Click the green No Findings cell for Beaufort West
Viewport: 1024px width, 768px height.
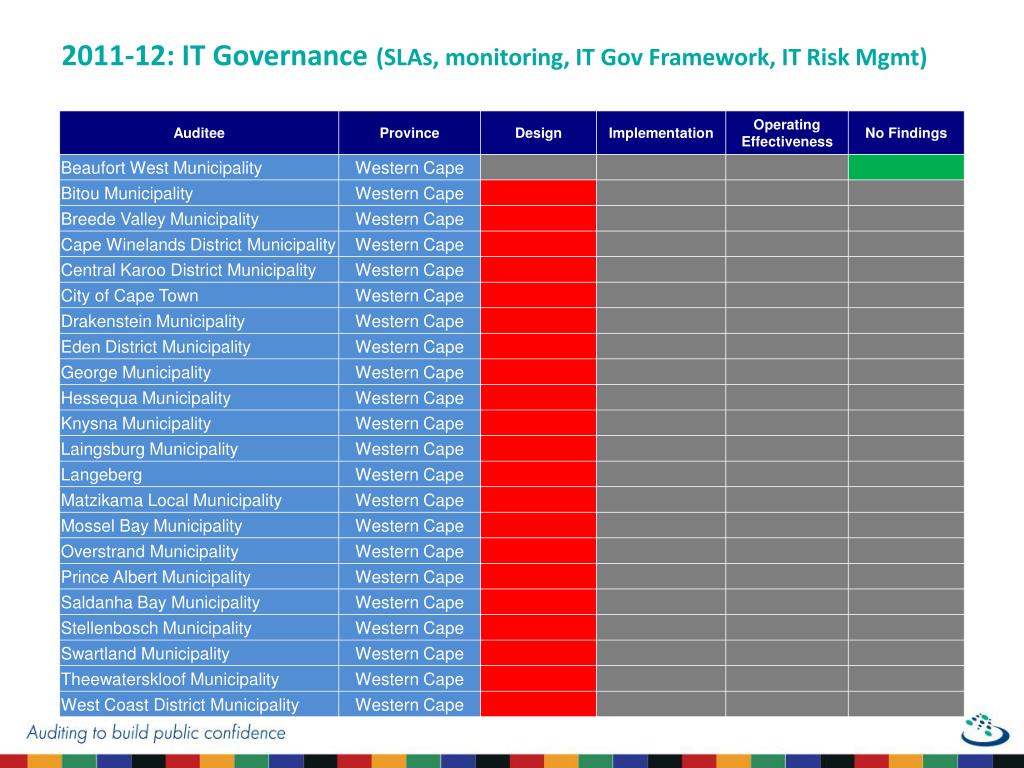[x=906, y=168]
